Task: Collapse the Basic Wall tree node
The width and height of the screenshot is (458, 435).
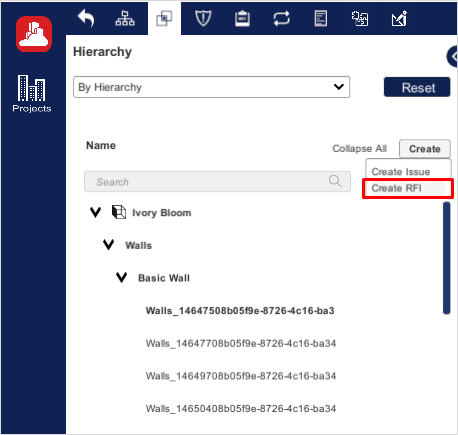Action: click(x=122, y=277)
